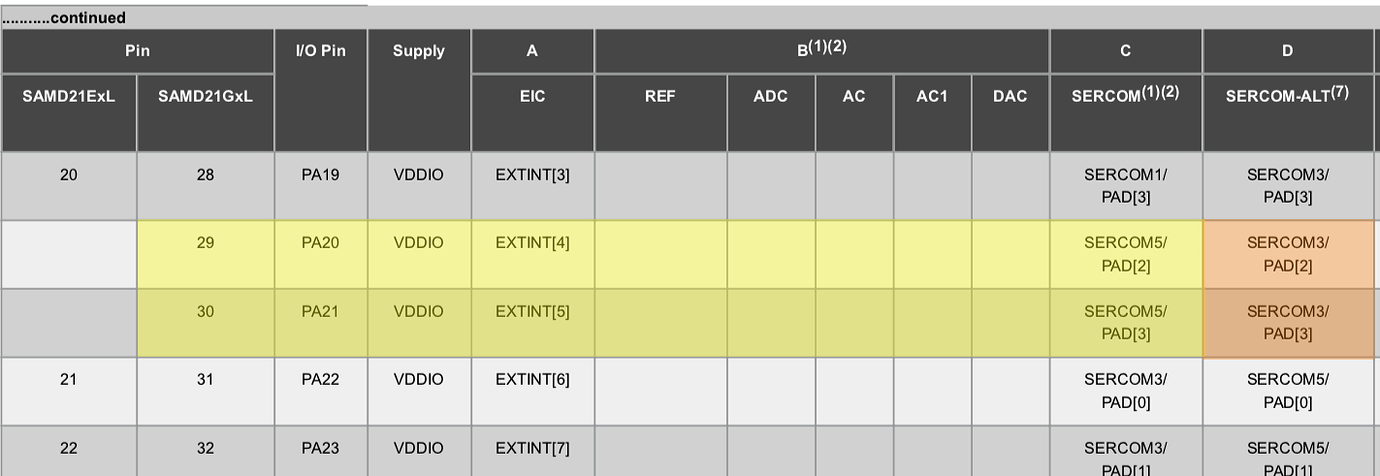Click the PA19 I/O pin cell
The image size is (1380, 476).
(x=320, y=175)
